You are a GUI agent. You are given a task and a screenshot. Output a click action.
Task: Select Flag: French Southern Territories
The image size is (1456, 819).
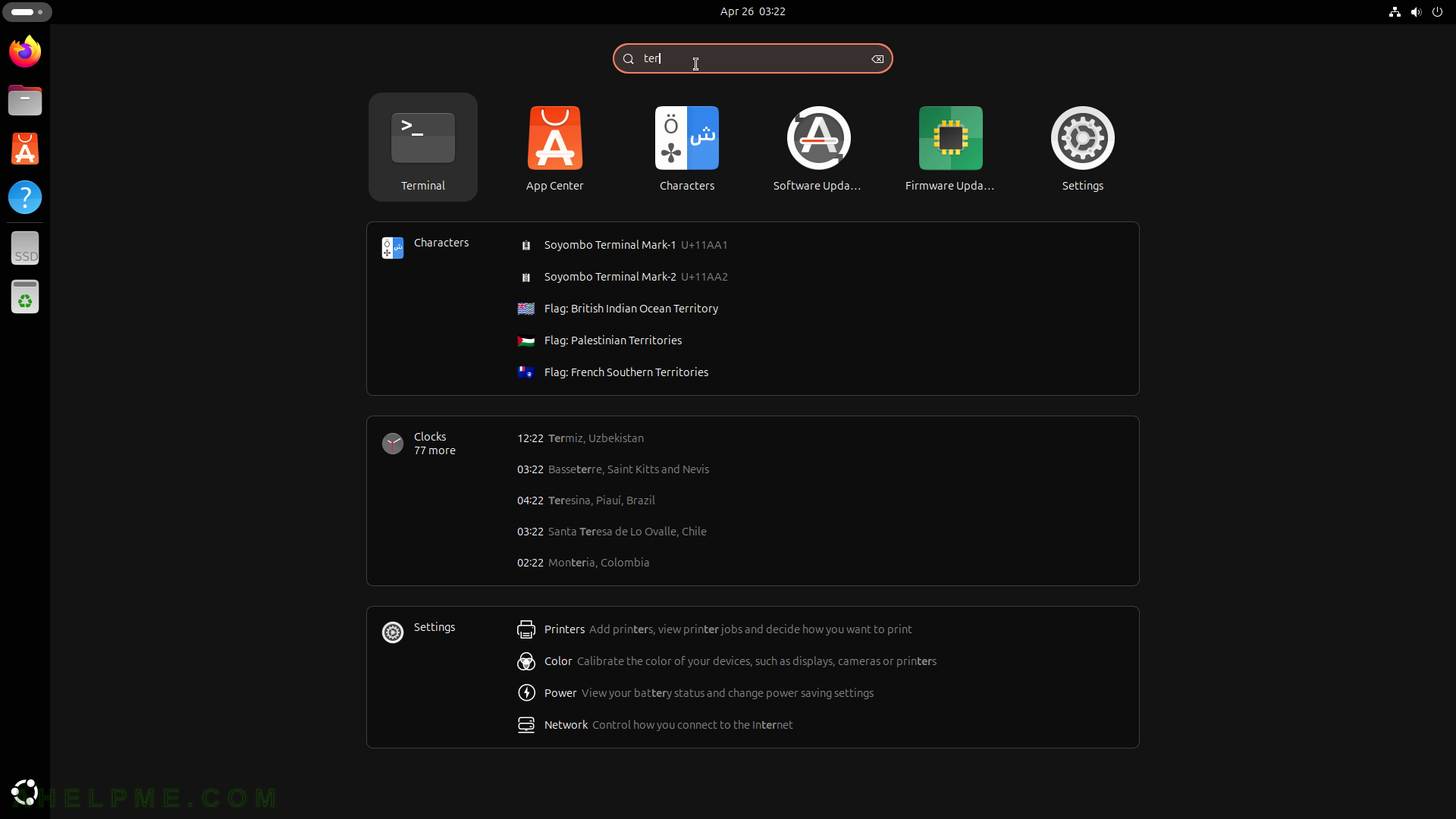[x=822, y=372]
